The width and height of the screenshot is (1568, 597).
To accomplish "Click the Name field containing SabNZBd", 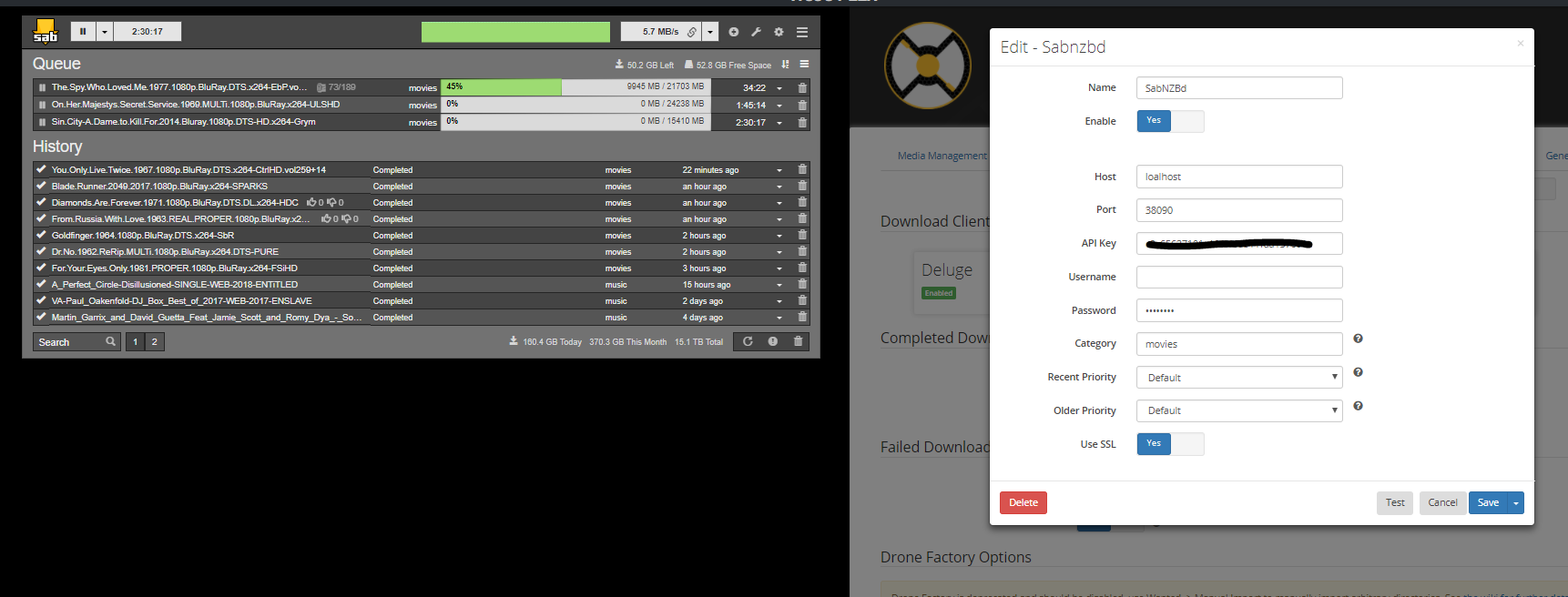I will (1239, 88).
